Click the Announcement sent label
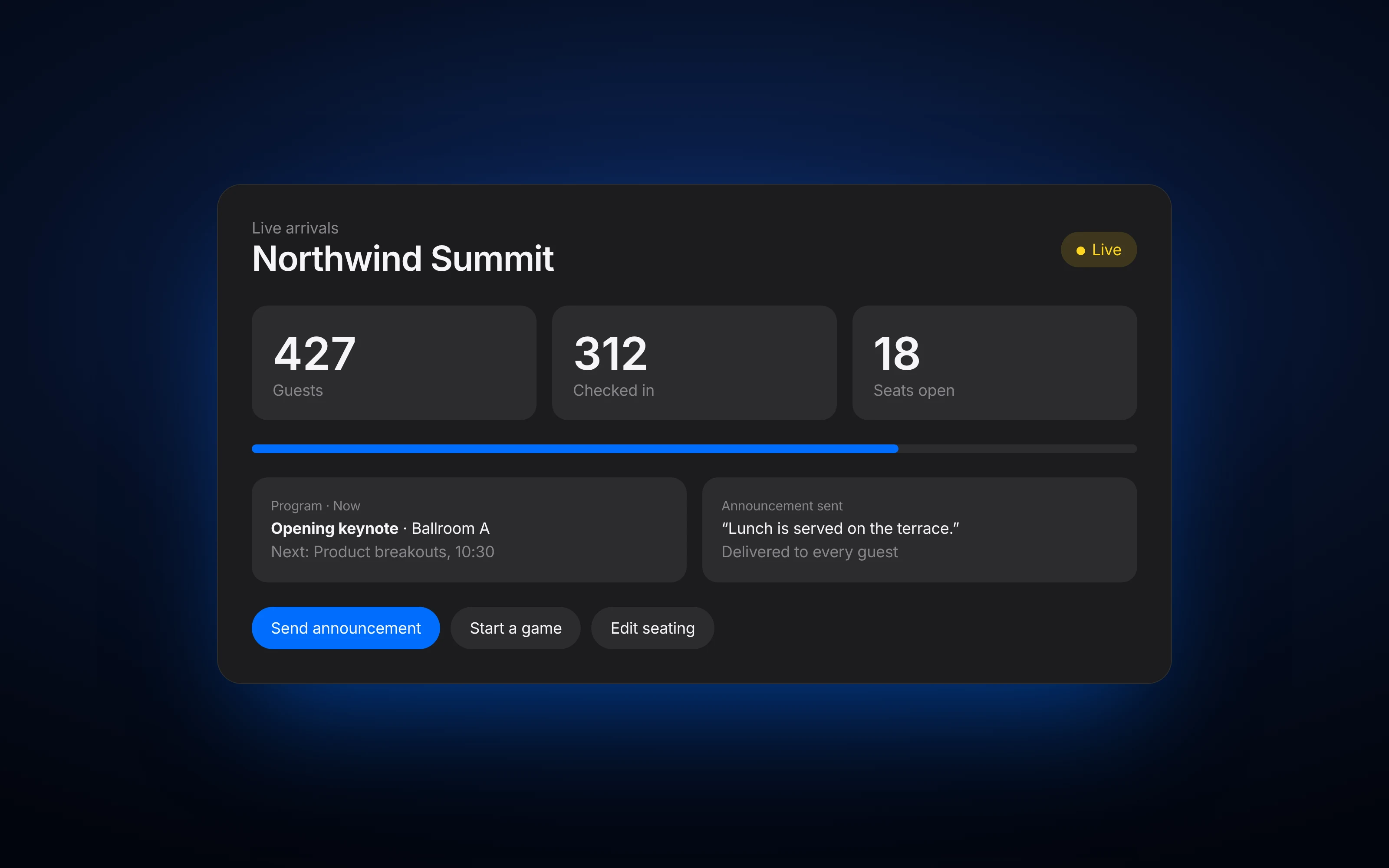Viewport: 1389px width, 868px height. tap(782, 506)
